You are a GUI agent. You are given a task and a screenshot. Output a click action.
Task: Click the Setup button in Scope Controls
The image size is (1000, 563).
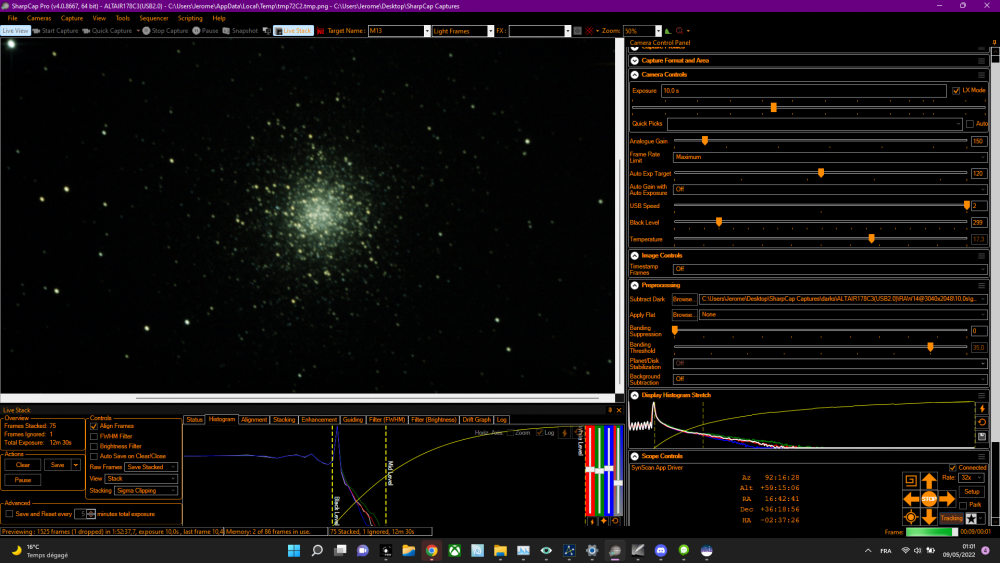tap(971, 492)
